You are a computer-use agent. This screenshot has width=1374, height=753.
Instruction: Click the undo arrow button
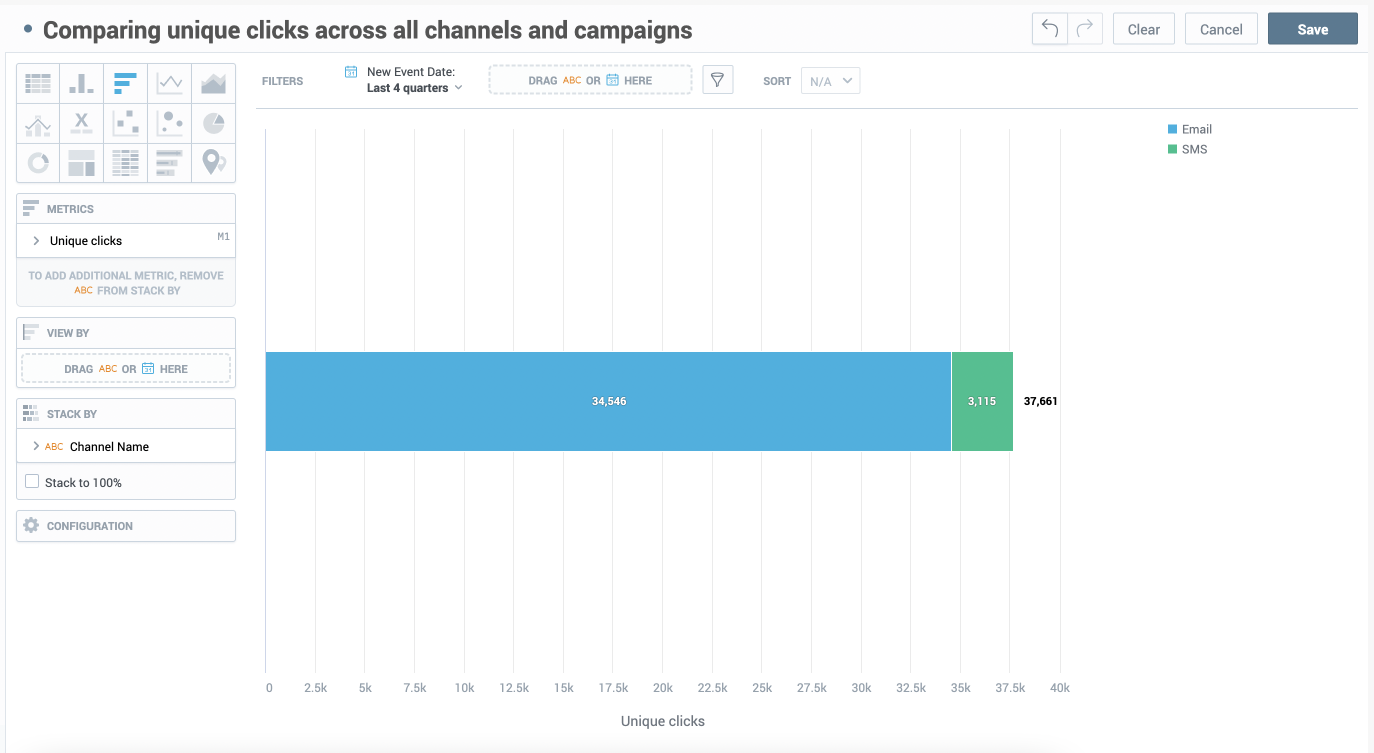pos(1050,29)
